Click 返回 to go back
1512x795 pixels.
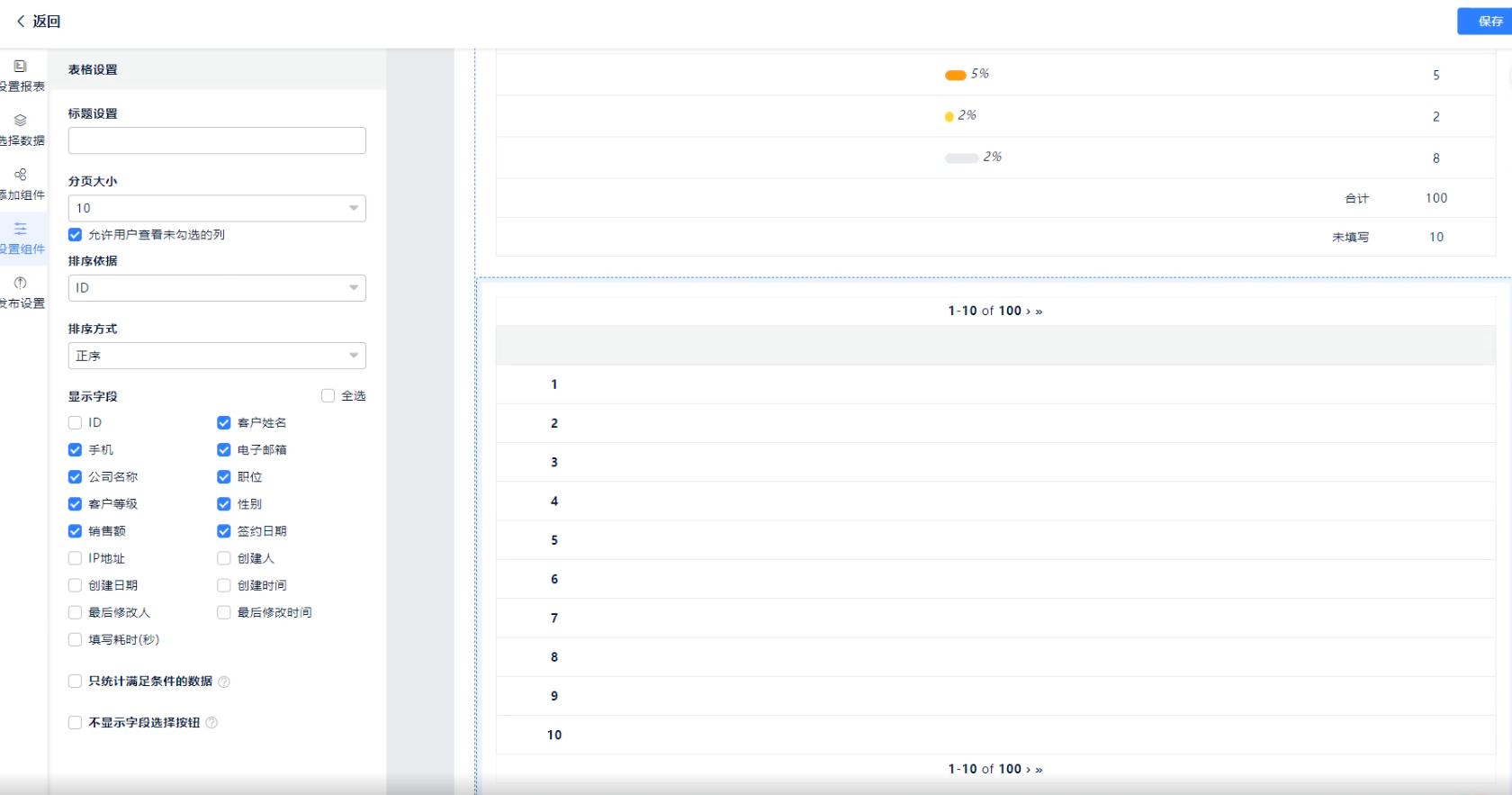[x=39, y=22]
